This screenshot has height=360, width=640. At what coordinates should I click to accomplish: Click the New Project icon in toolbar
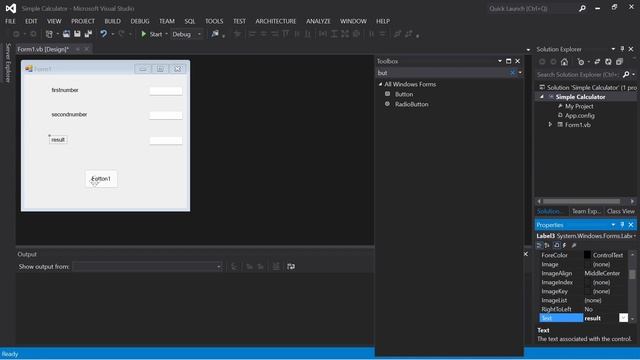pos(49,34)
